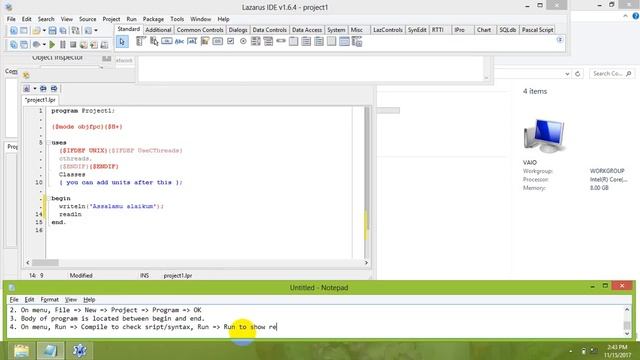
Task: Click the Explorer help question mark icon
Action: tap(636, 16)
